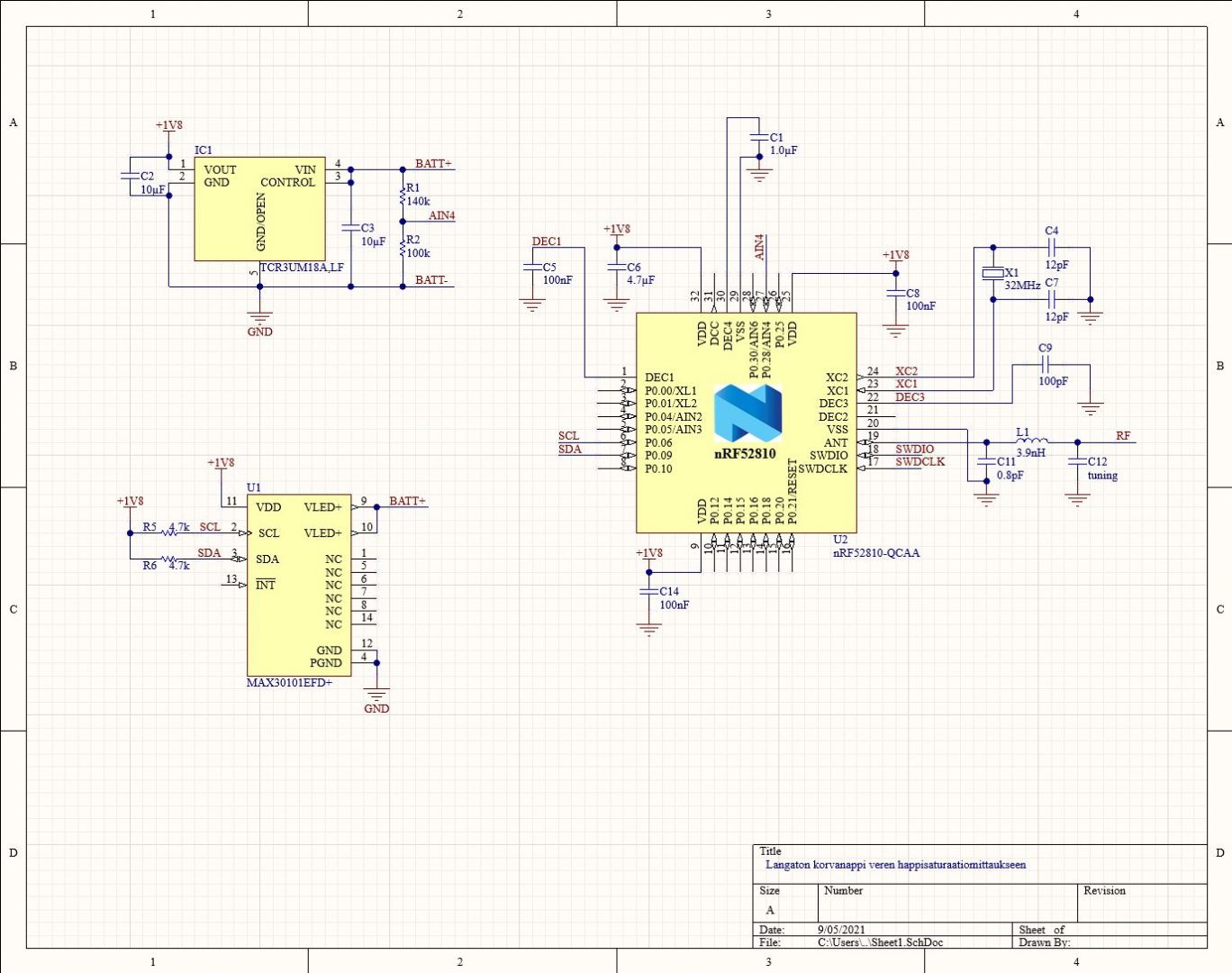
Task: Click the C14 100nF capacitor
Action: 648,592
